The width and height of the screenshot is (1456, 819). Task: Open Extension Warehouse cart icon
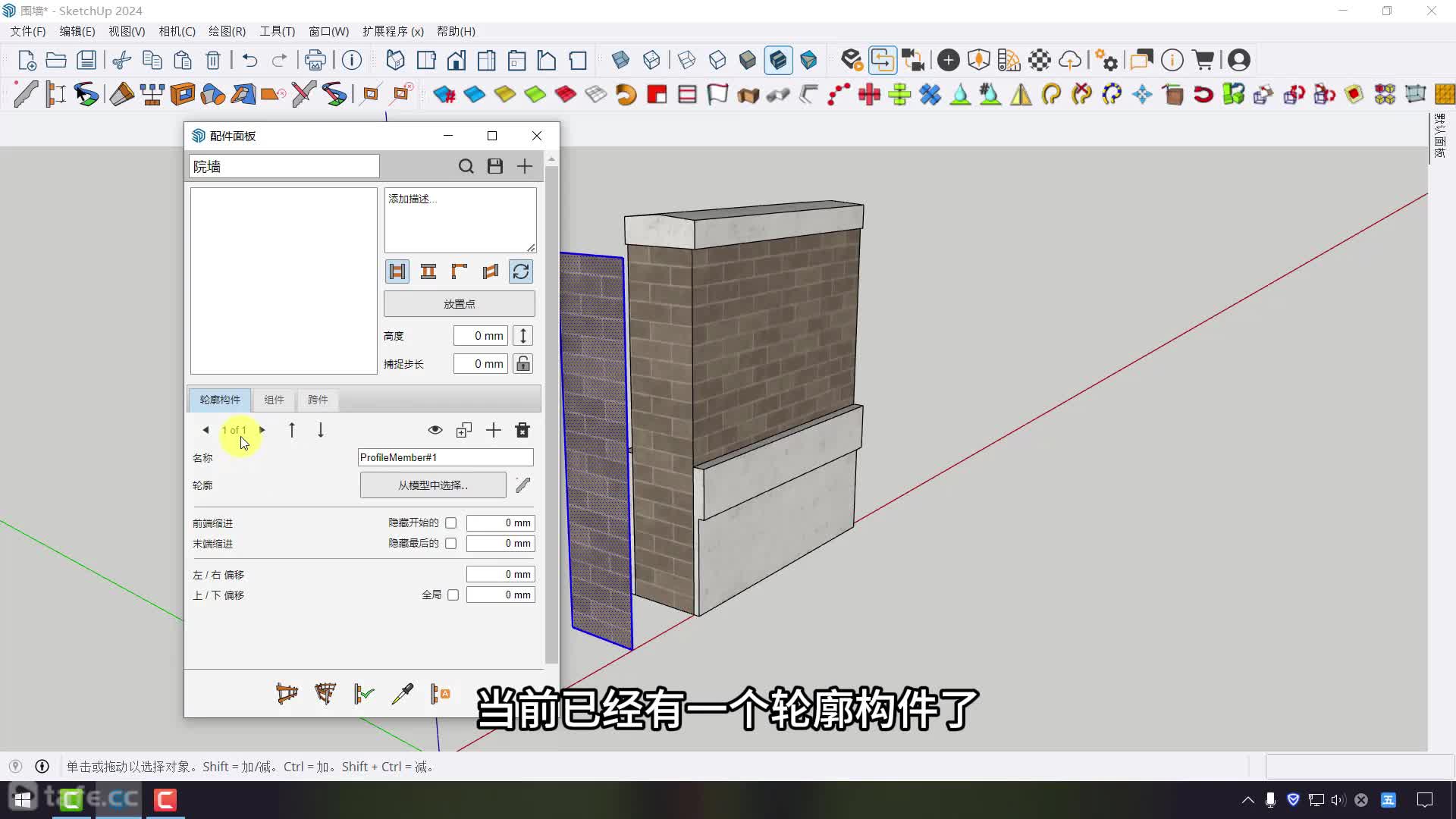(x=1203, y=60)
